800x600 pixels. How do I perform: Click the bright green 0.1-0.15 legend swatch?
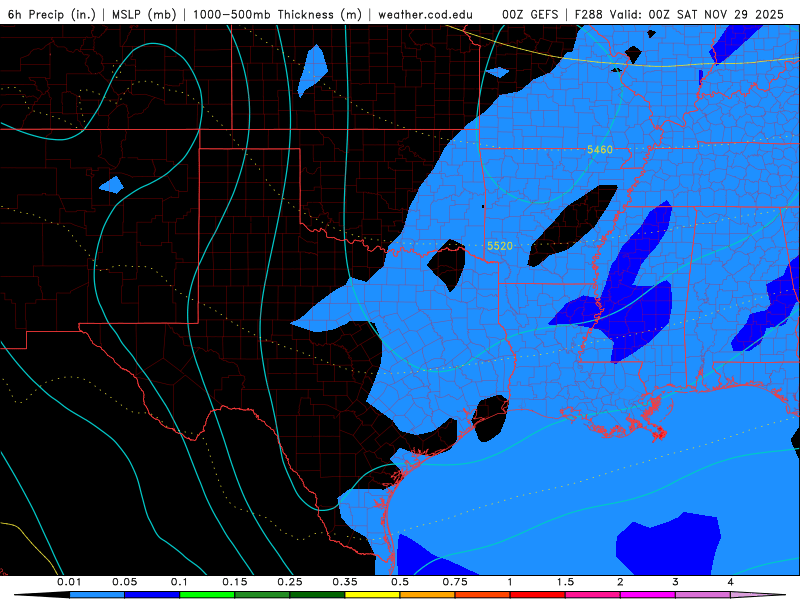coord(207,595)
